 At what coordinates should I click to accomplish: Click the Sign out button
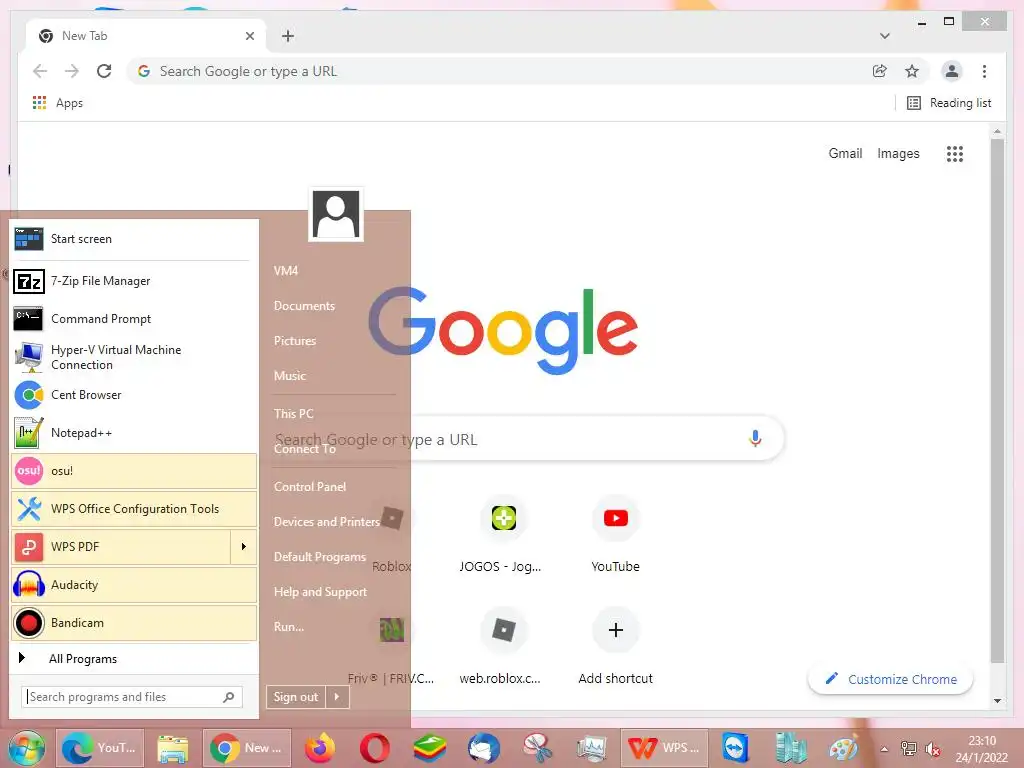296,697
